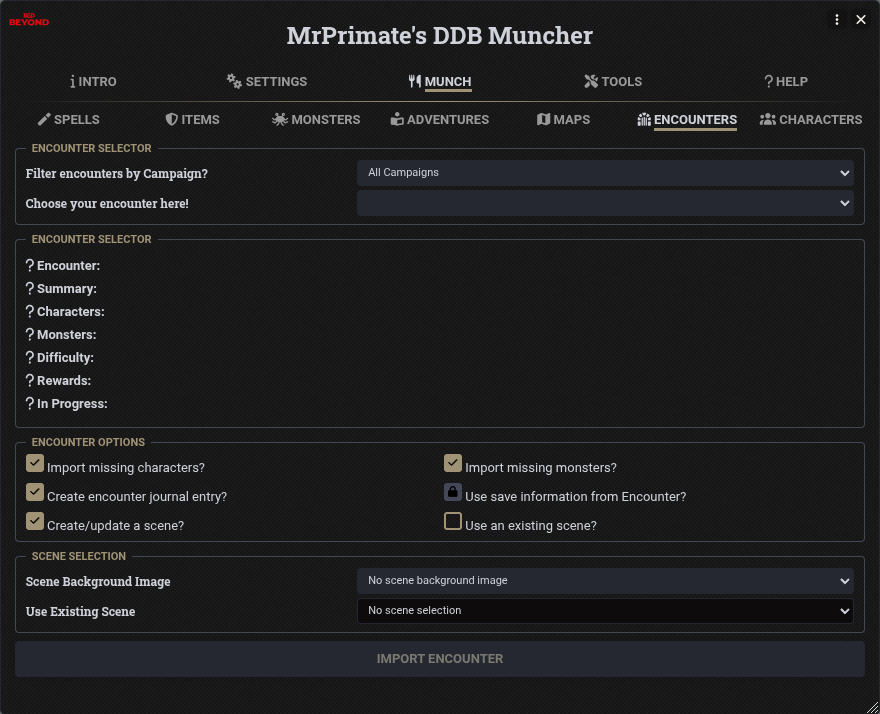The height and width of the screenshot is (714, 880).
Task: Open the Characters sub-tab
Action: click(810, 120)
